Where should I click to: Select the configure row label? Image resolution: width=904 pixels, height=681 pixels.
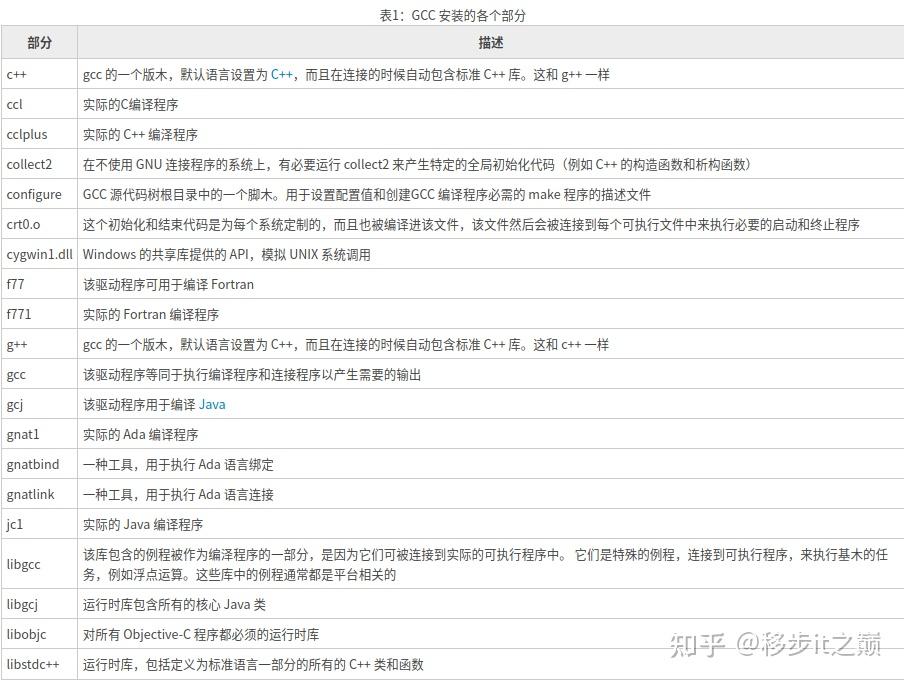click(x=34, y=194)
